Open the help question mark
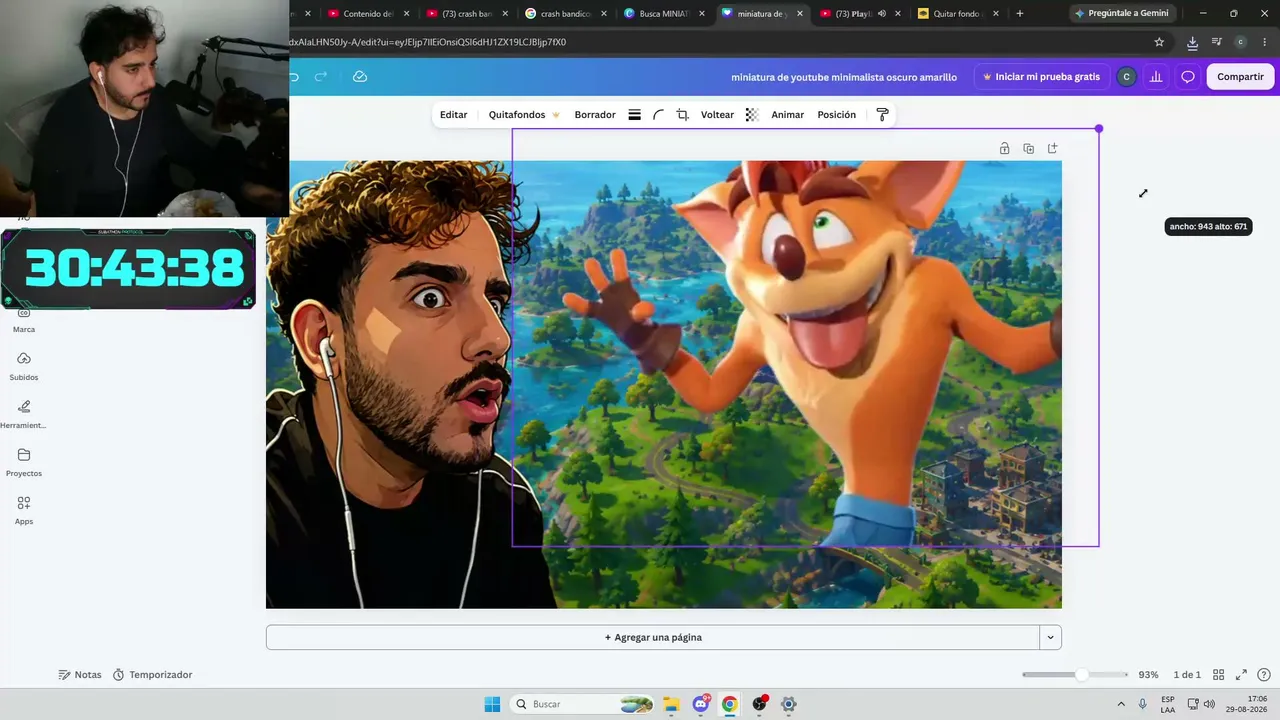Image resolution: width=1280 pixels, height=720 pixels. 1264,675
